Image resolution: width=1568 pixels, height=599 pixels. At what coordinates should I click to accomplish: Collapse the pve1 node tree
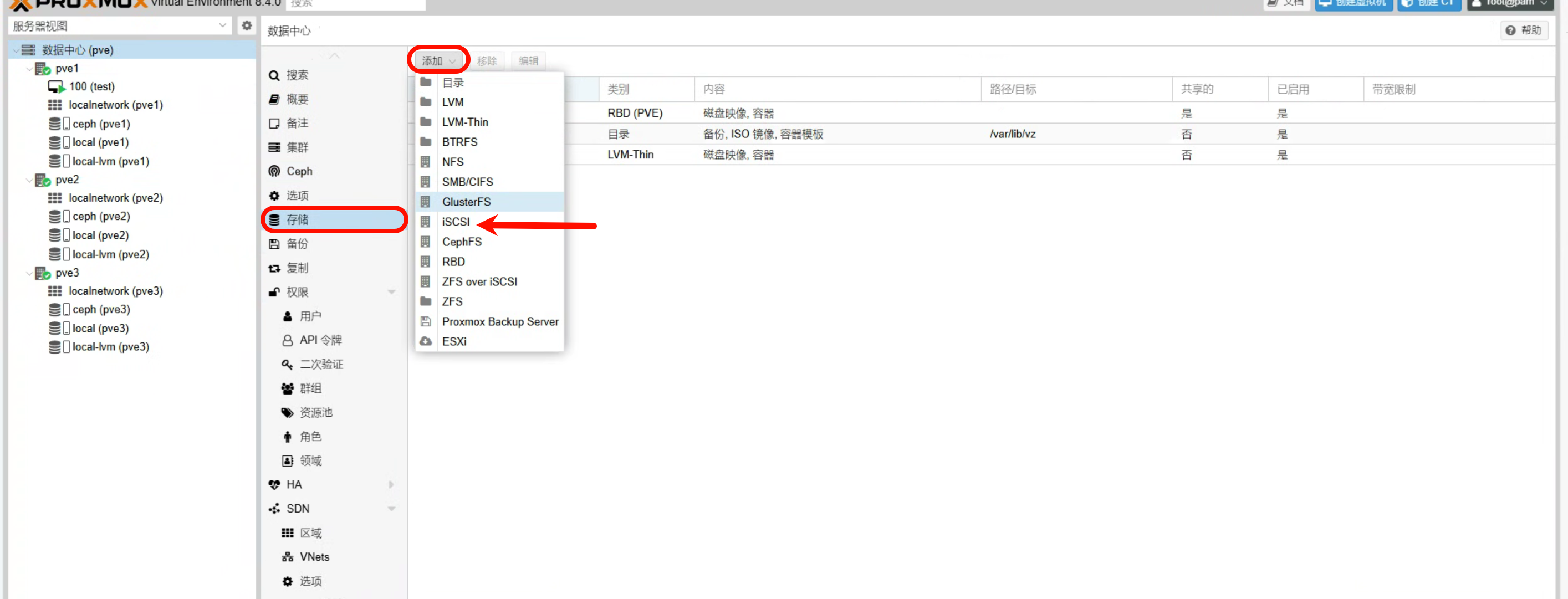pos(29,68)
